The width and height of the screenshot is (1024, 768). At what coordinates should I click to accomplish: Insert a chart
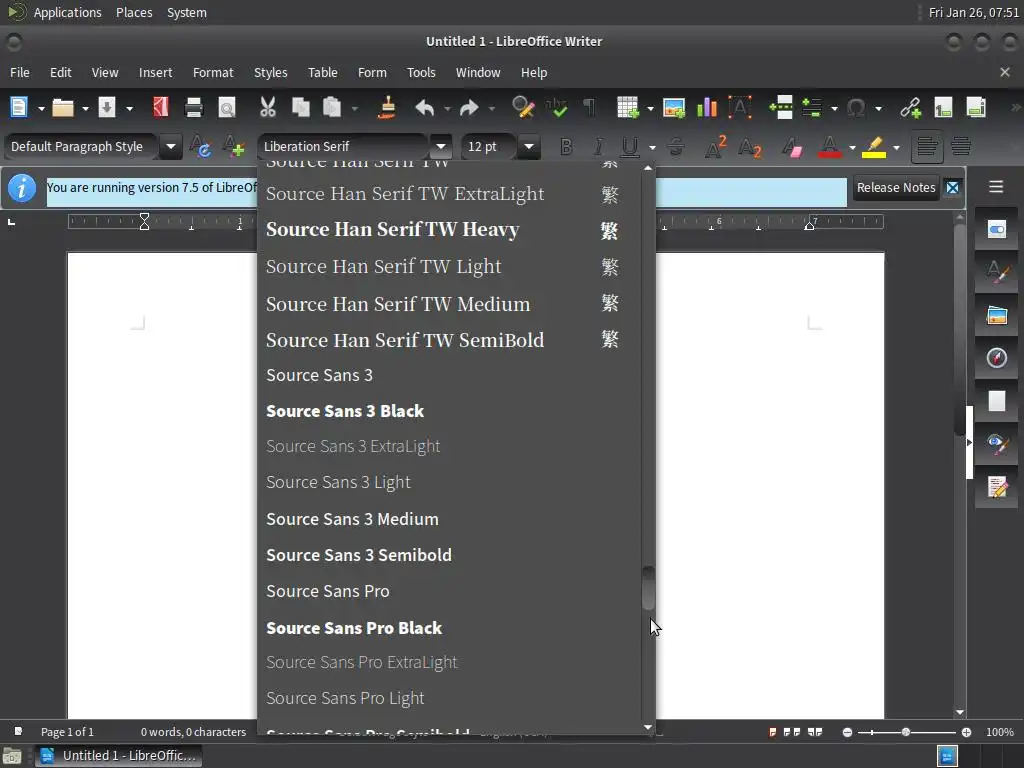tap(707, 107)
